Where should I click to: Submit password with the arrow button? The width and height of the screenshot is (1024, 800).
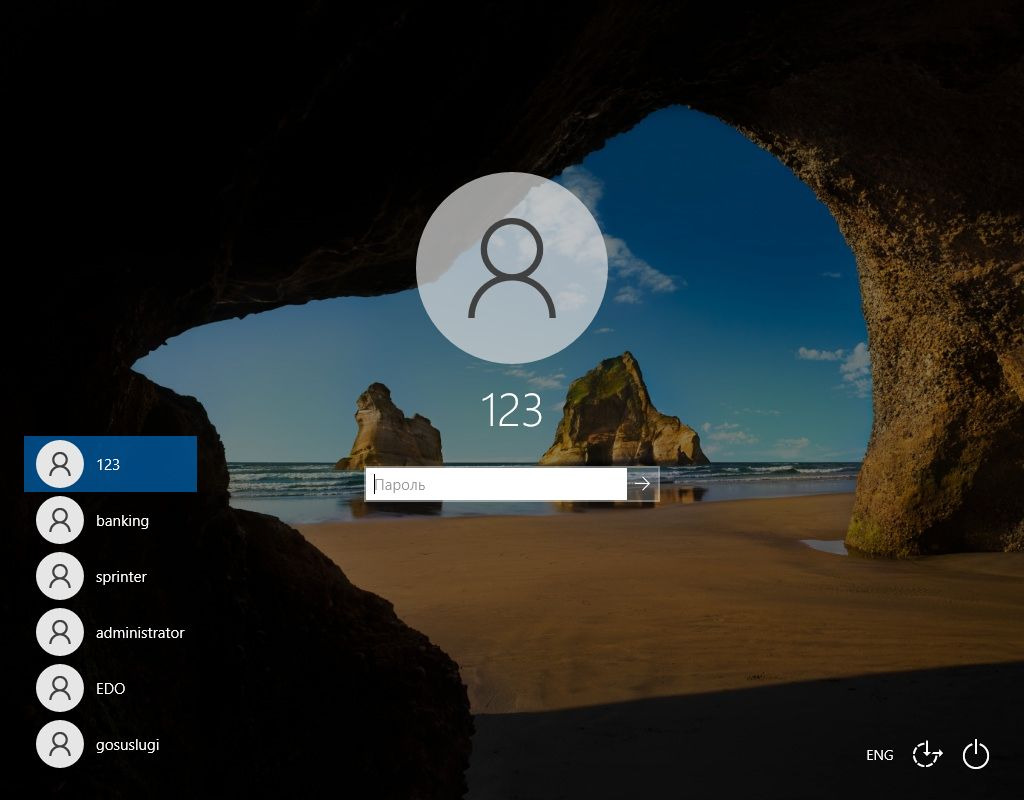click(x=643, y=484)
